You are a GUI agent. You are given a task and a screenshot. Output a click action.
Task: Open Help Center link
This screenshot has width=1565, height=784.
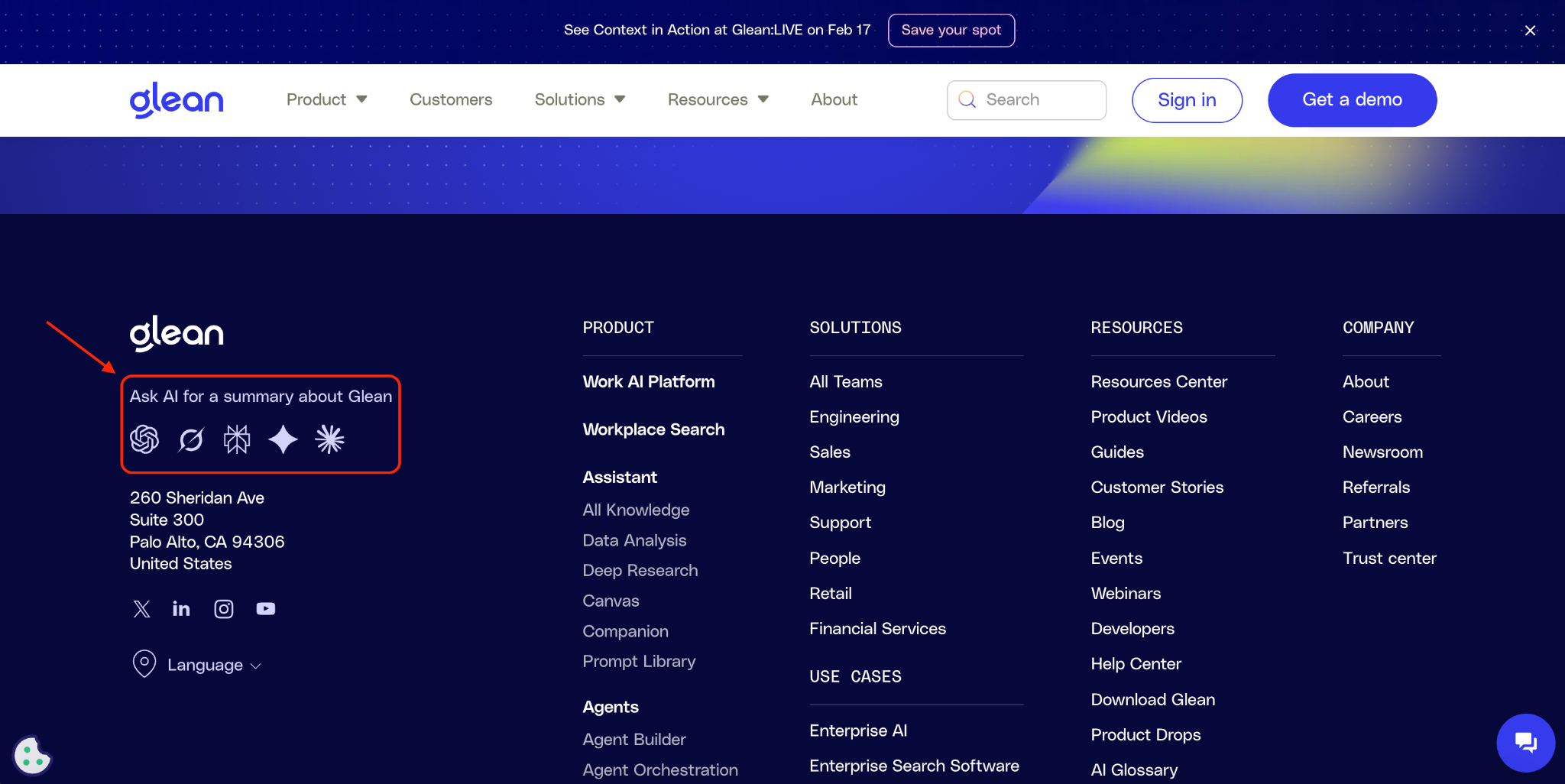point(1136,663)
